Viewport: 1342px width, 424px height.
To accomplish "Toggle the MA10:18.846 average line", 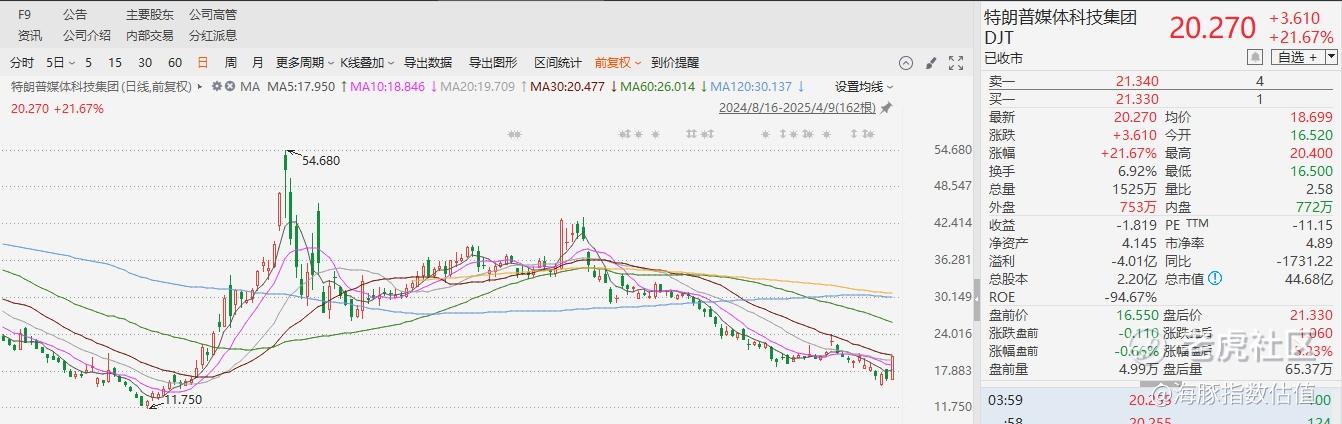I will pos(386,87).
